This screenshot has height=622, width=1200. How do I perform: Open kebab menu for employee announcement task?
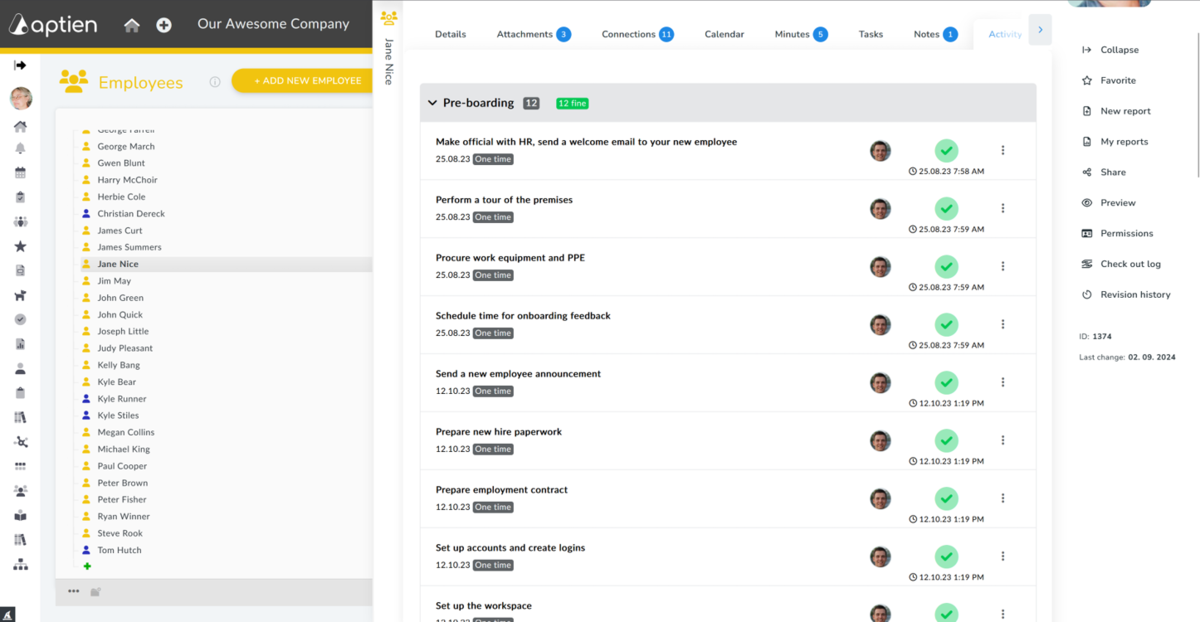point(1003,382)
